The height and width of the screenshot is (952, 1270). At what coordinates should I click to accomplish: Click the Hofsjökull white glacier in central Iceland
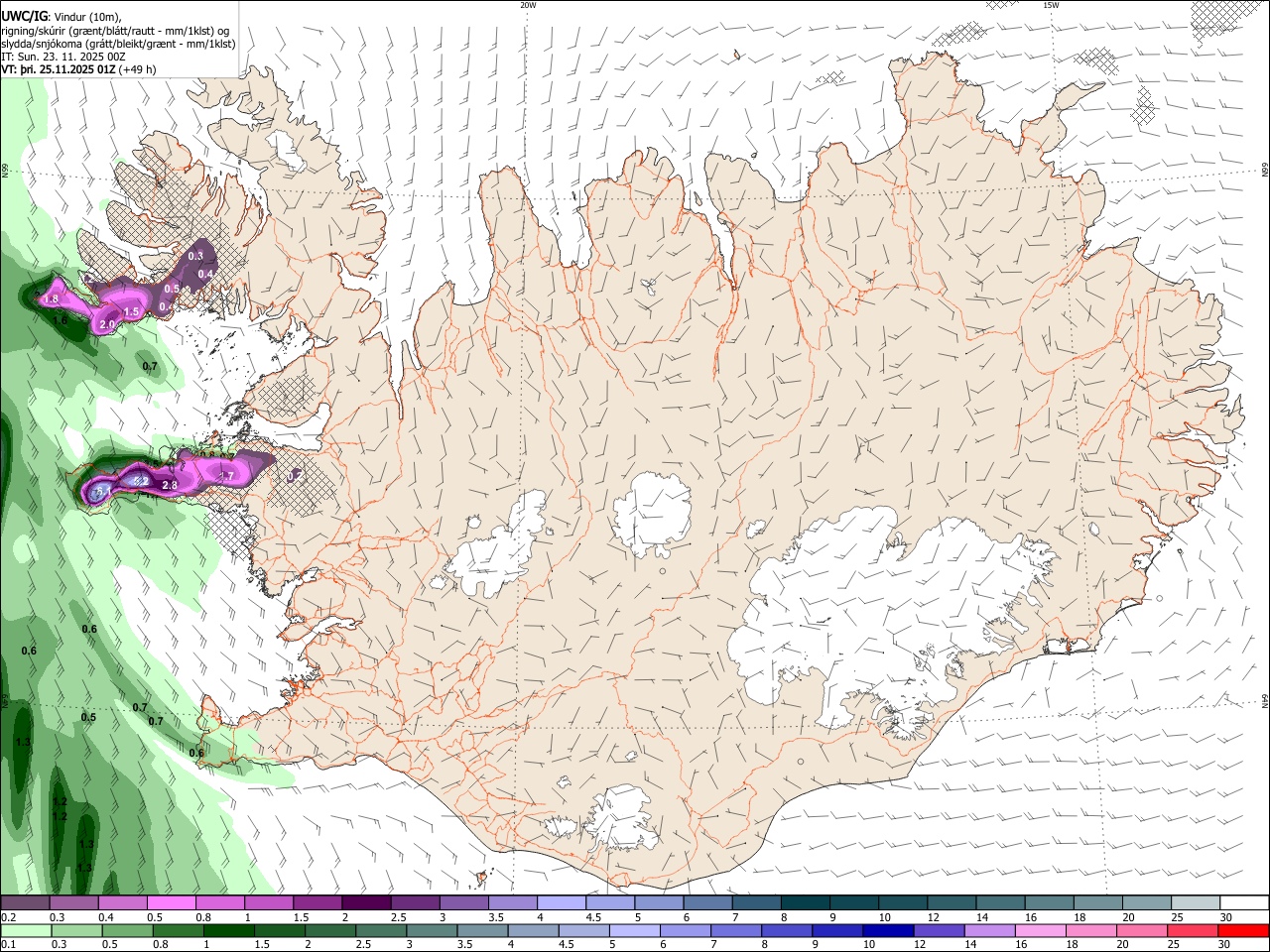point(651,516)
